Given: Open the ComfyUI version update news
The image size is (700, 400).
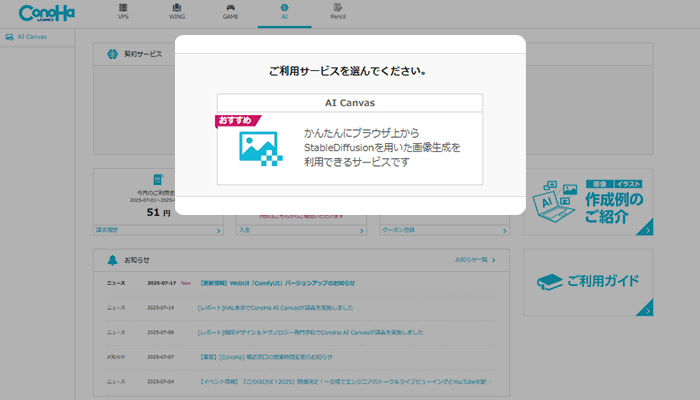Looking at the screenshot, I should click(x=276, y=283).
